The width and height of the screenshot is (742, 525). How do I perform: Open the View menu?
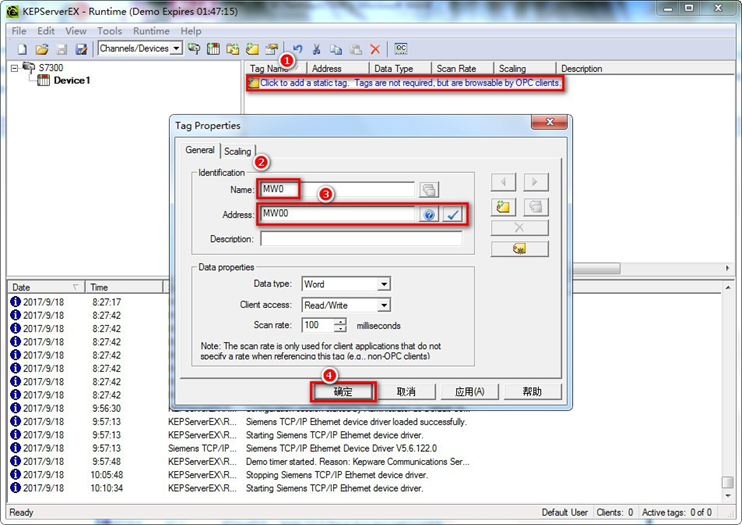coord(76,31)
